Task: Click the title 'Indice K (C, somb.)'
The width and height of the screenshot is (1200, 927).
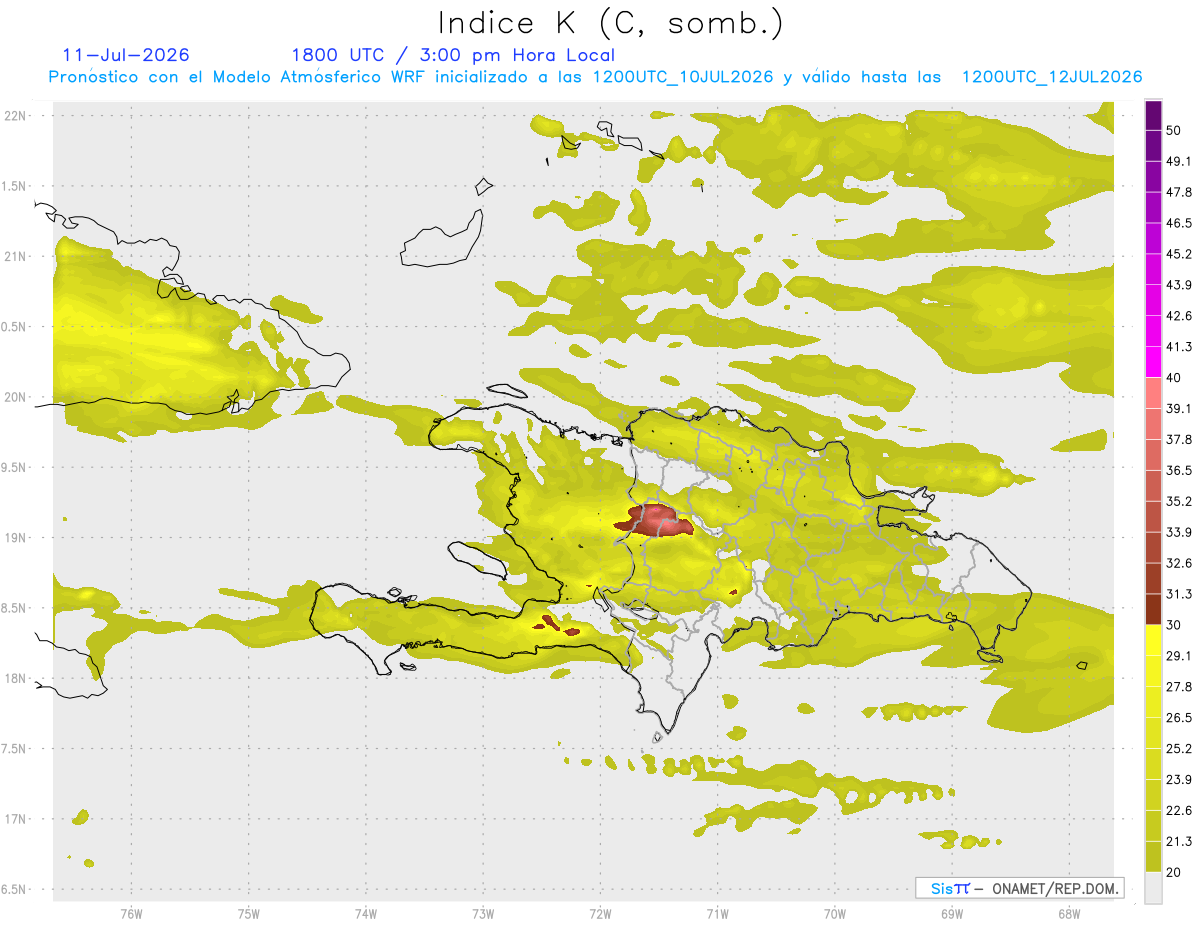Action: pyautogui.click(x=611, y=23)
